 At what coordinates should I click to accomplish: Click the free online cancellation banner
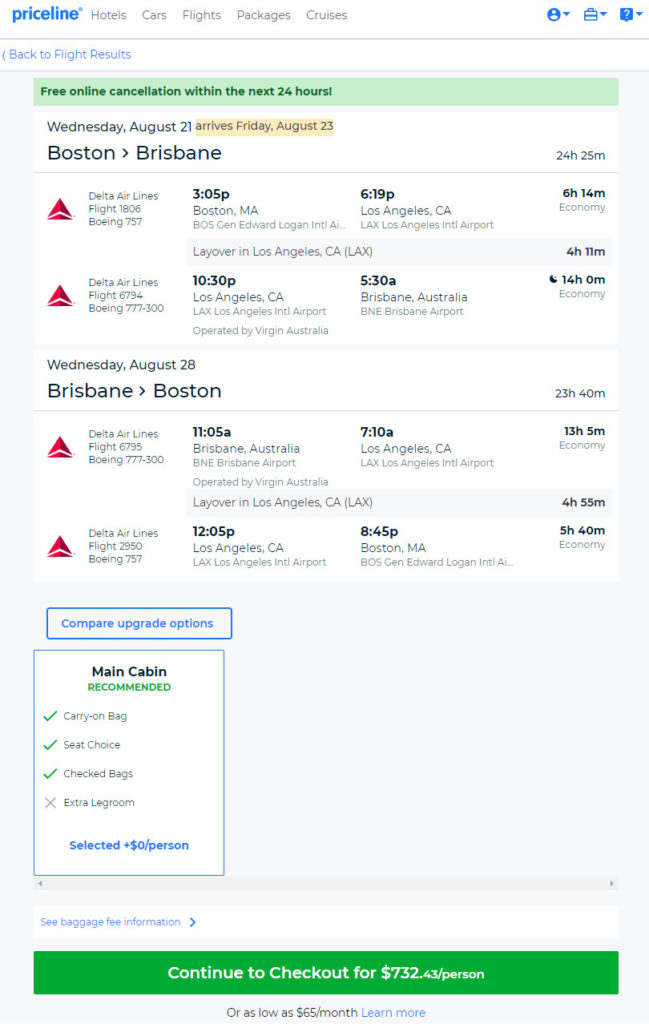point(326,91)
